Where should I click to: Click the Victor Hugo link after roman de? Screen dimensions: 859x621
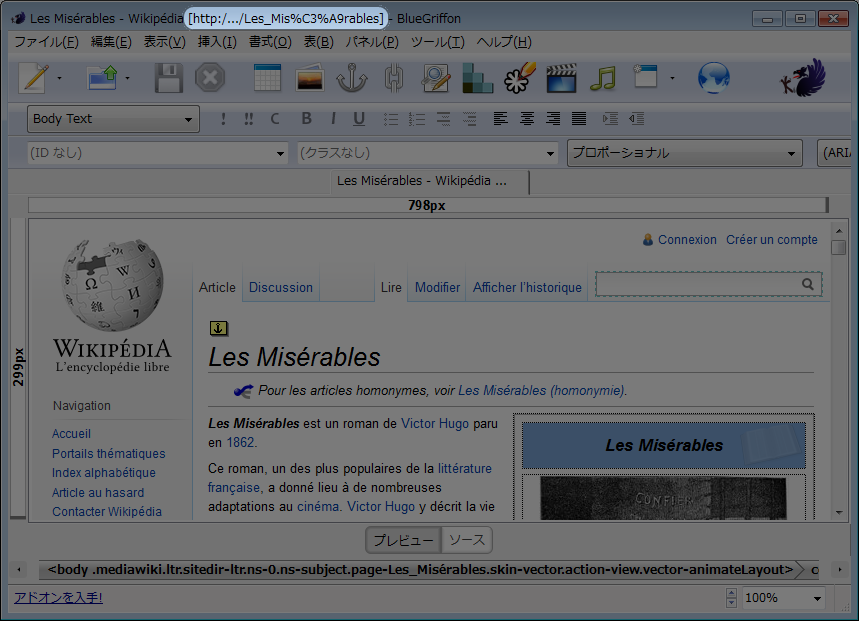pos(435,423)
